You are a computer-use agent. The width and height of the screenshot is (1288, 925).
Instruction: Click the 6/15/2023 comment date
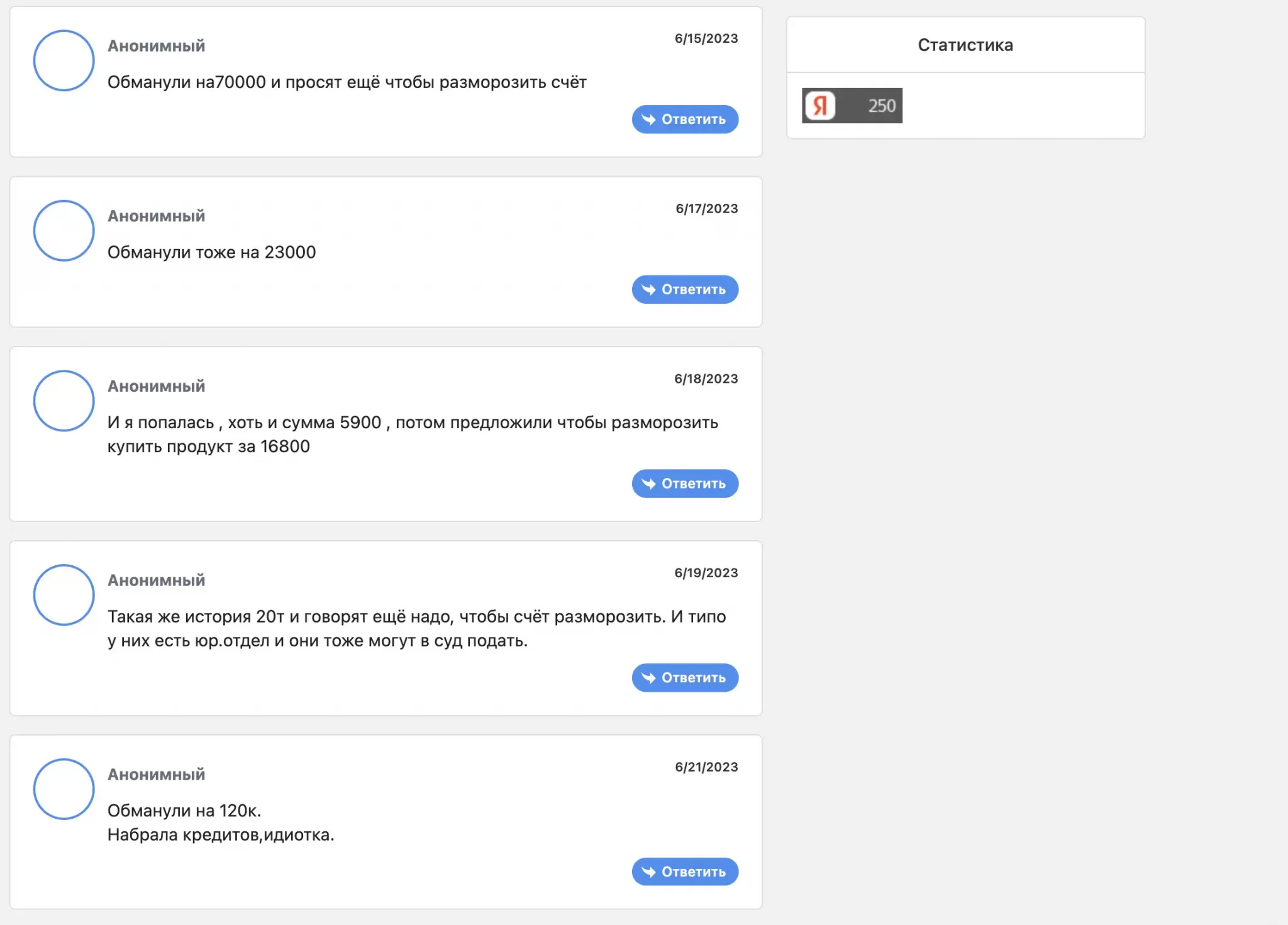click(706, 38)
